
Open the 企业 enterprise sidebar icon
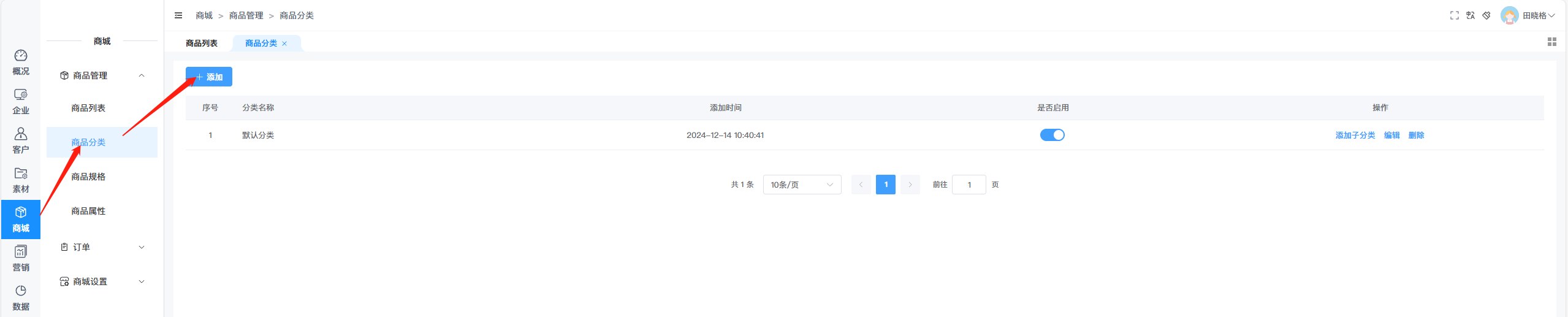21,102
